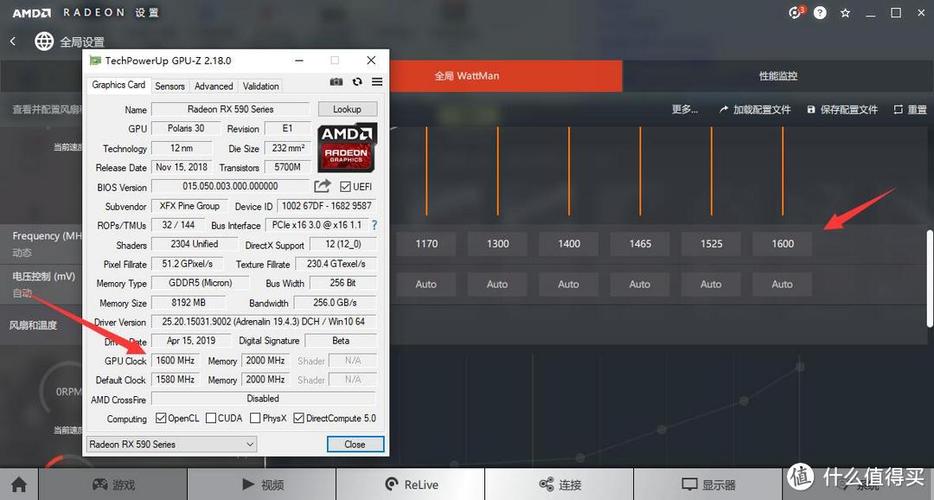This screenshot has width=934, height=500.
Task: Toggle the CUDA checkbox
Action: coord(210,418)
